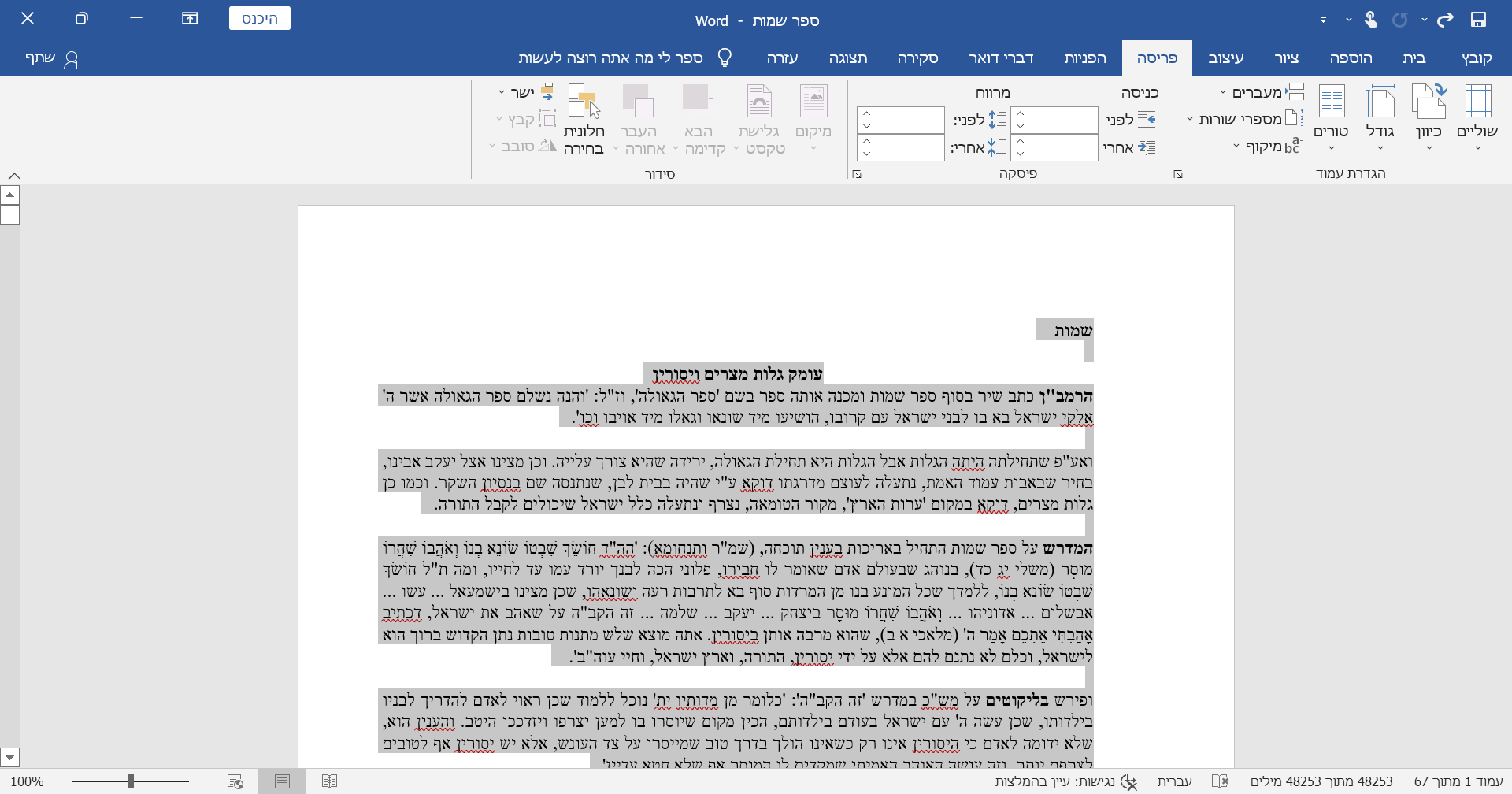Increase indent לפני with up stepper arrow
Viewport: 1512px width, 794px height.
point(1021,113)
